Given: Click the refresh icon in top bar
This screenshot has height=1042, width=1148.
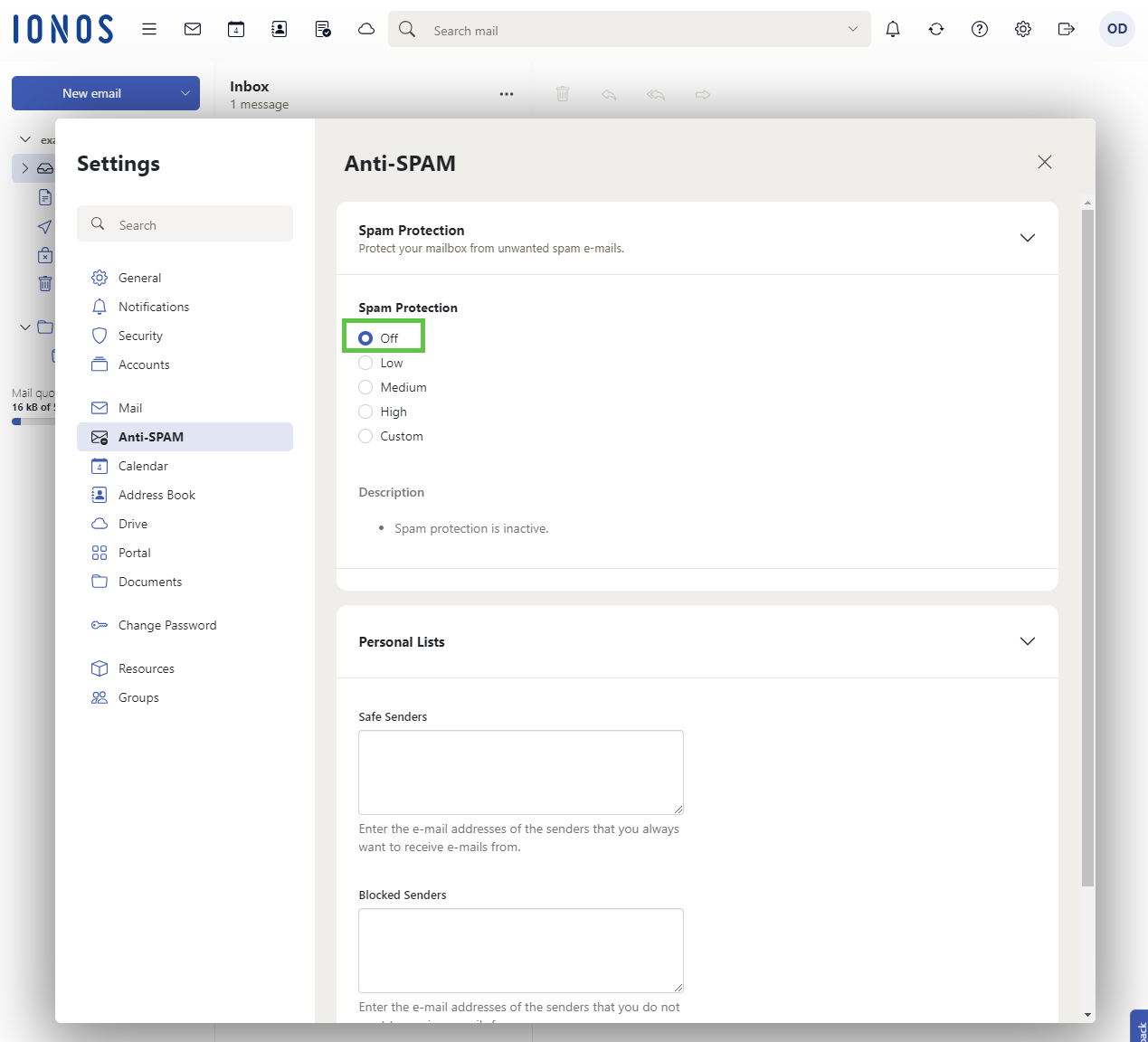Looking at the screenshot, I should point(936,29).
